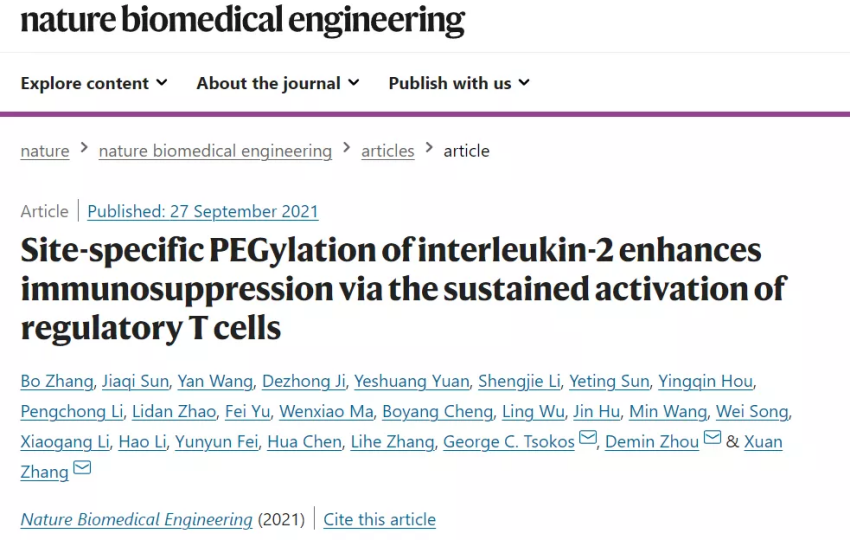This screenshot has width=851, height=540.
Task: Click the Published: 27 September 2021 link
Action: (x=202, y=211)
